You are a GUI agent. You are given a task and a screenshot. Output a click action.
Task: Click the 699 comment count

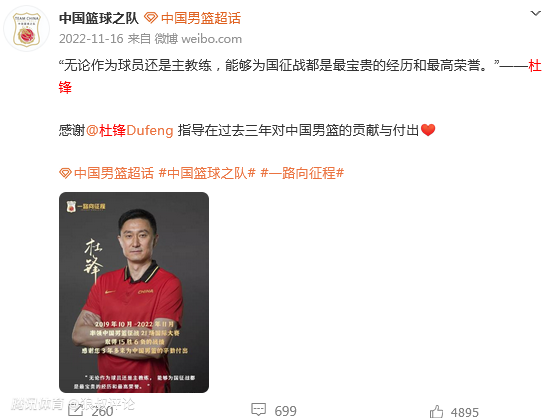tap(285, 411)
